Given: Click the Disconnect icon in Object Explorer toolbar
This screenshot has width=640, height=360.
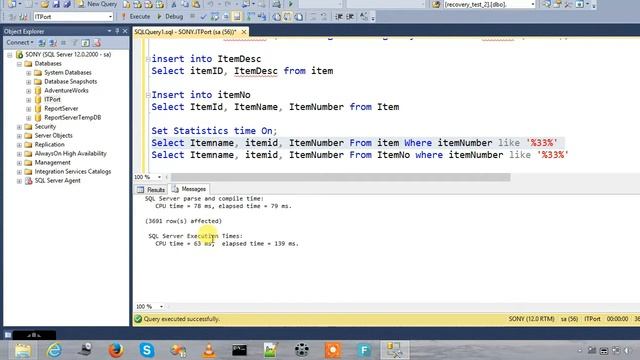Looking at the screenshot, I should (x=53, y=43).
